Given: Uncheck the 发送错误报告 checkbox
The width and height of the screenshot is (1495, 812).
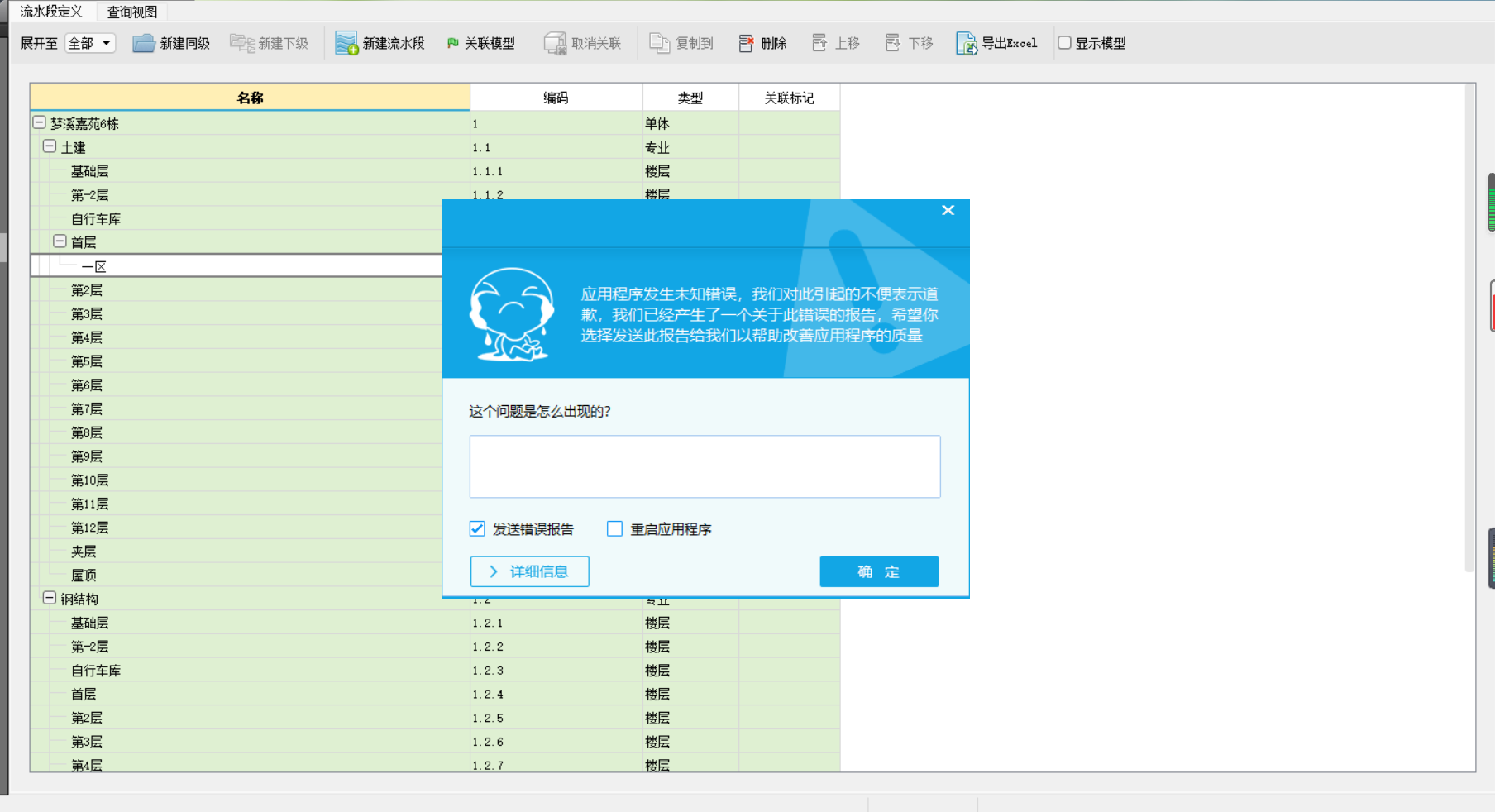Looking at the screenshot, I should pyautogui.click(x=477, y=529).
